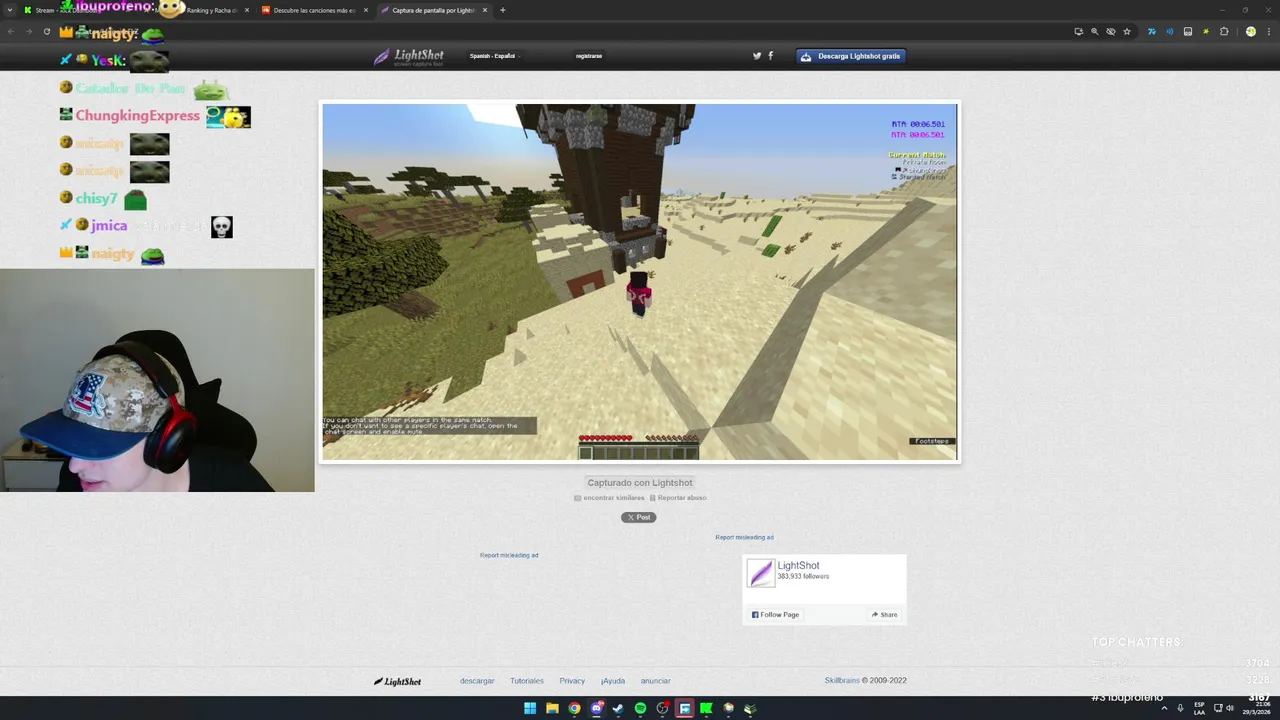Click the install/cast screen icon in address bar
The image size is (1280, 720).
(x=1079, y=31)
